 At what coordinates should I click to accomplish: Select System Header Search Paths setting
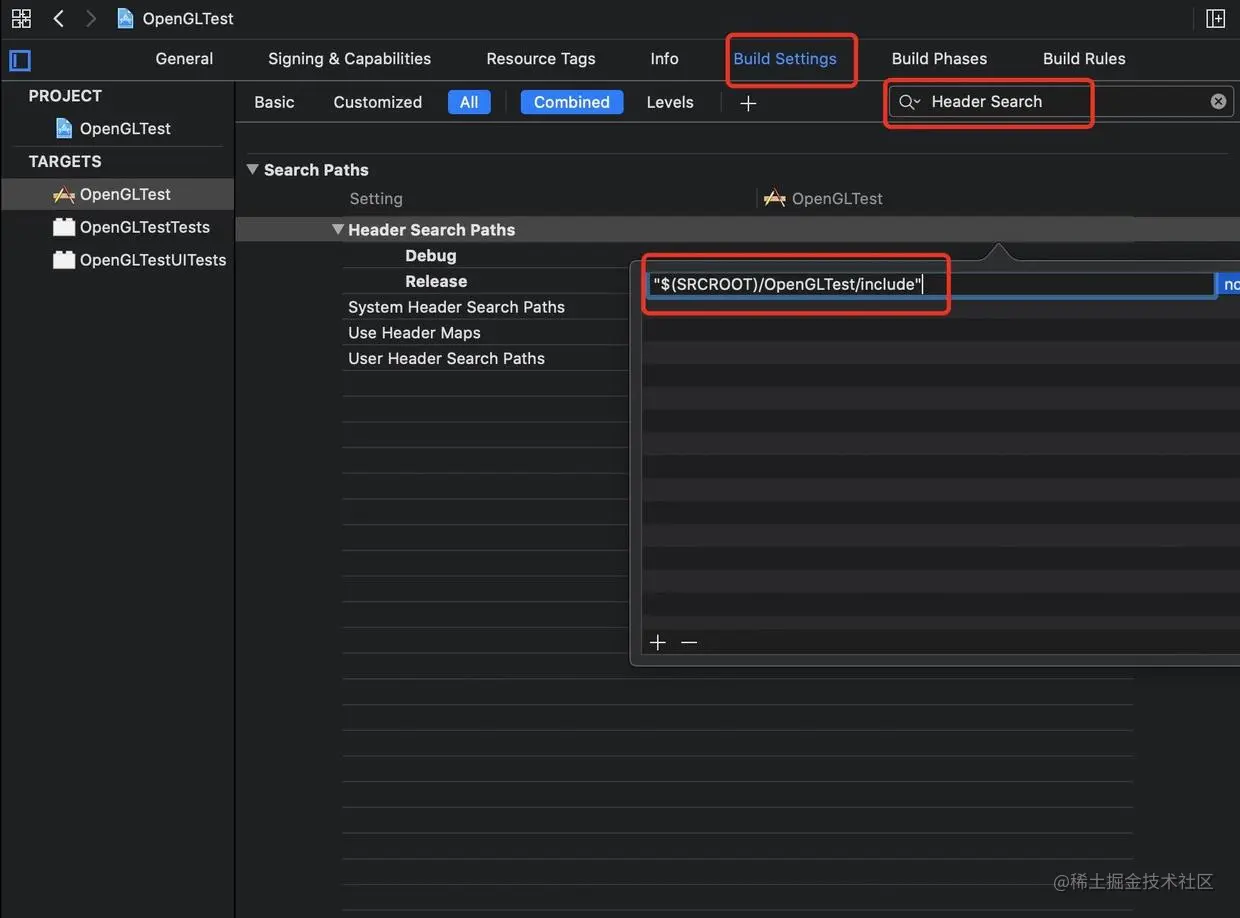coord(456,307)
